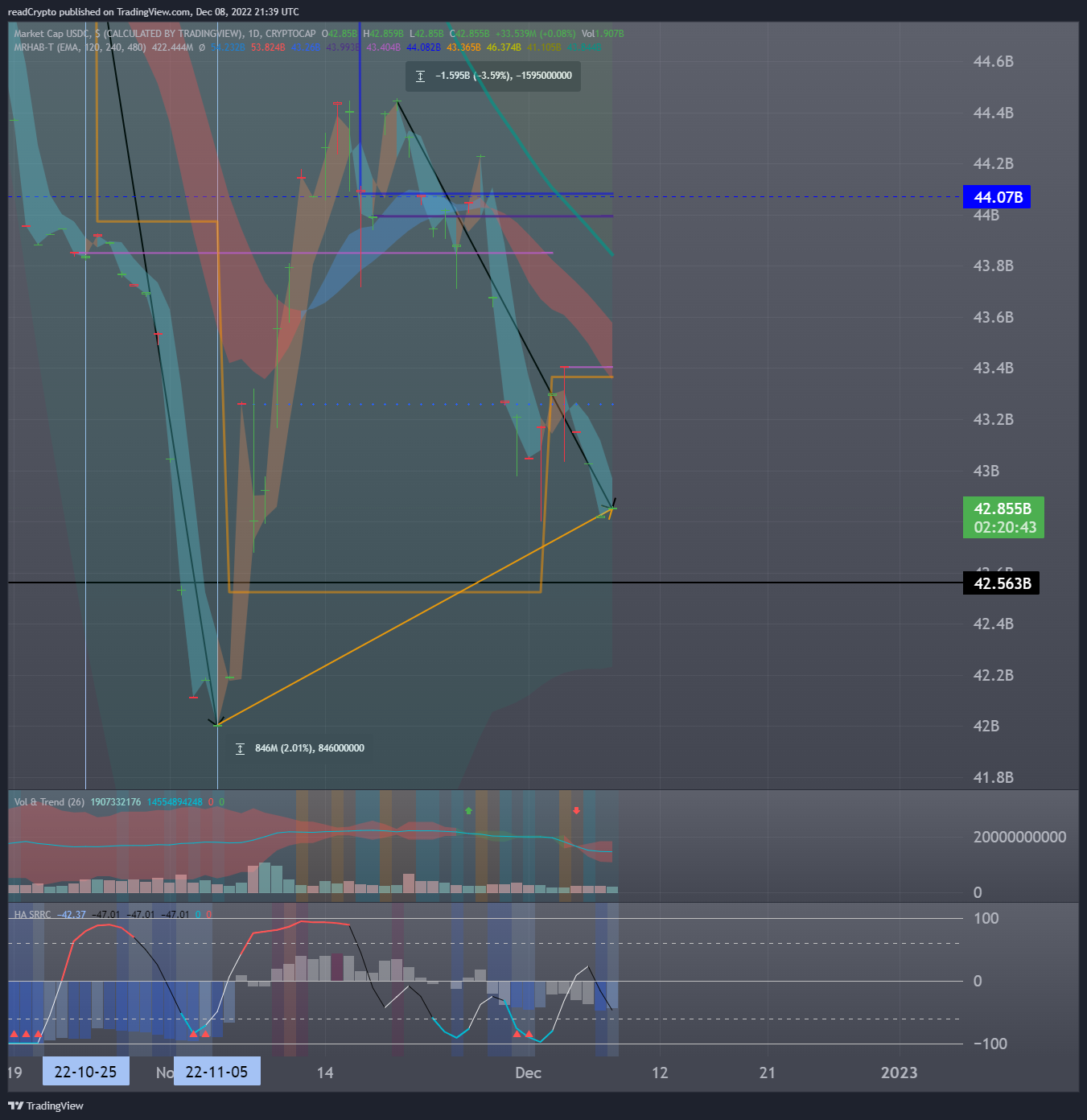The height and width of the screenshot is (1120, 1087).
Task: Click the 02:20:43 bar countdown
Action: [1005, 528]
